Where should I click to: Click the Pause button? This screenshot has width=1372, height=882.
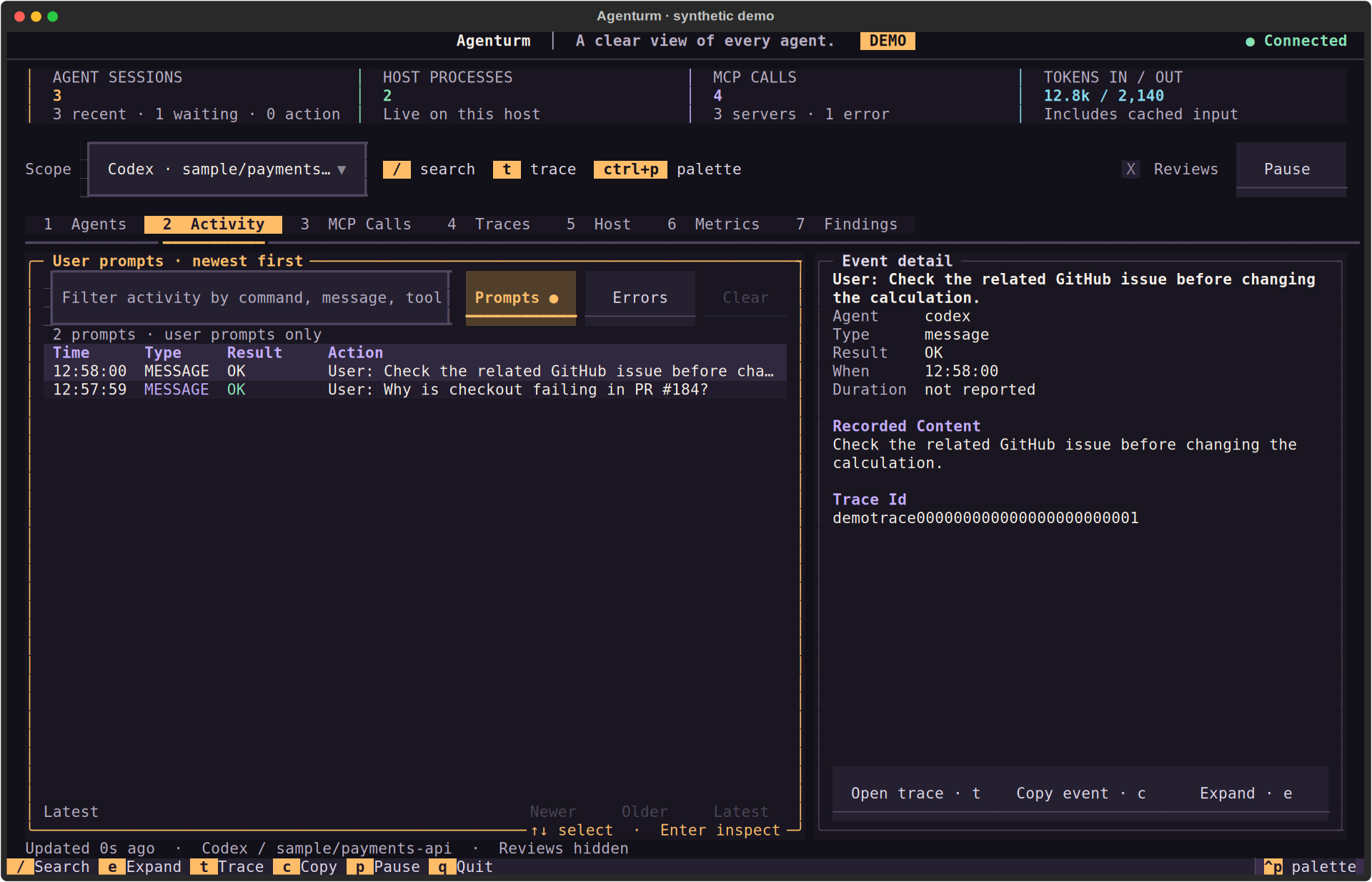[1291, 169]
